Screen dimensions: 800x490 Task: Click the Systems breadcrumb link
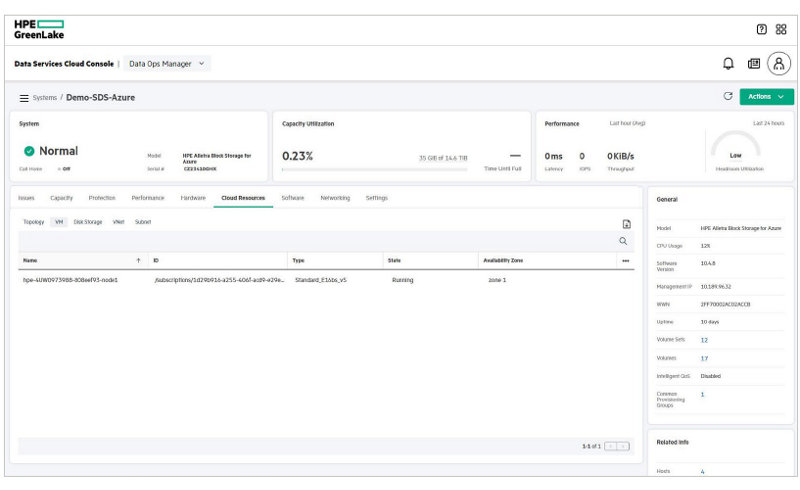coord(45,97)
